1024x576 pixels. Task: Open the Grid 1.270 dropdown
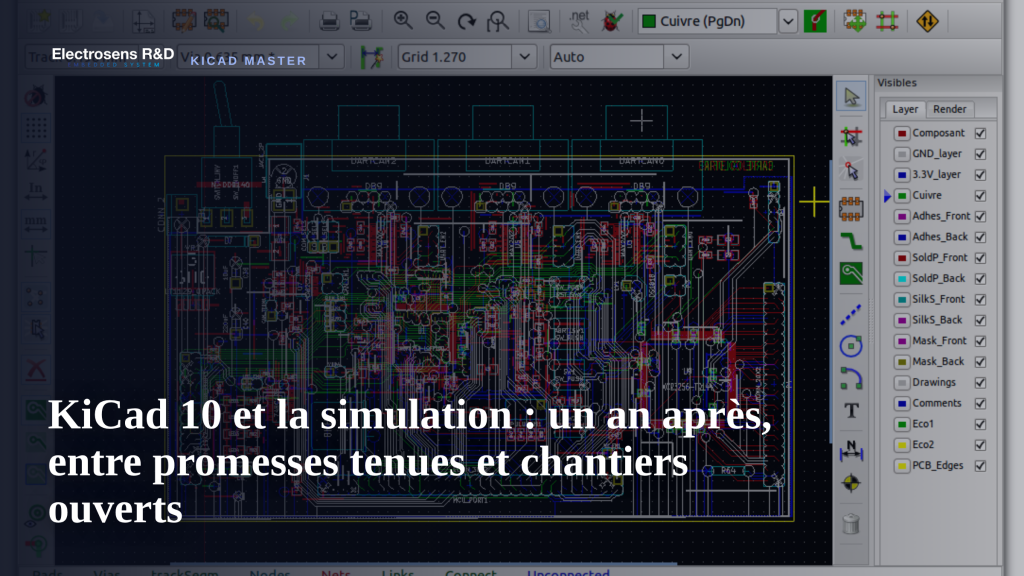tap(524, 57)
